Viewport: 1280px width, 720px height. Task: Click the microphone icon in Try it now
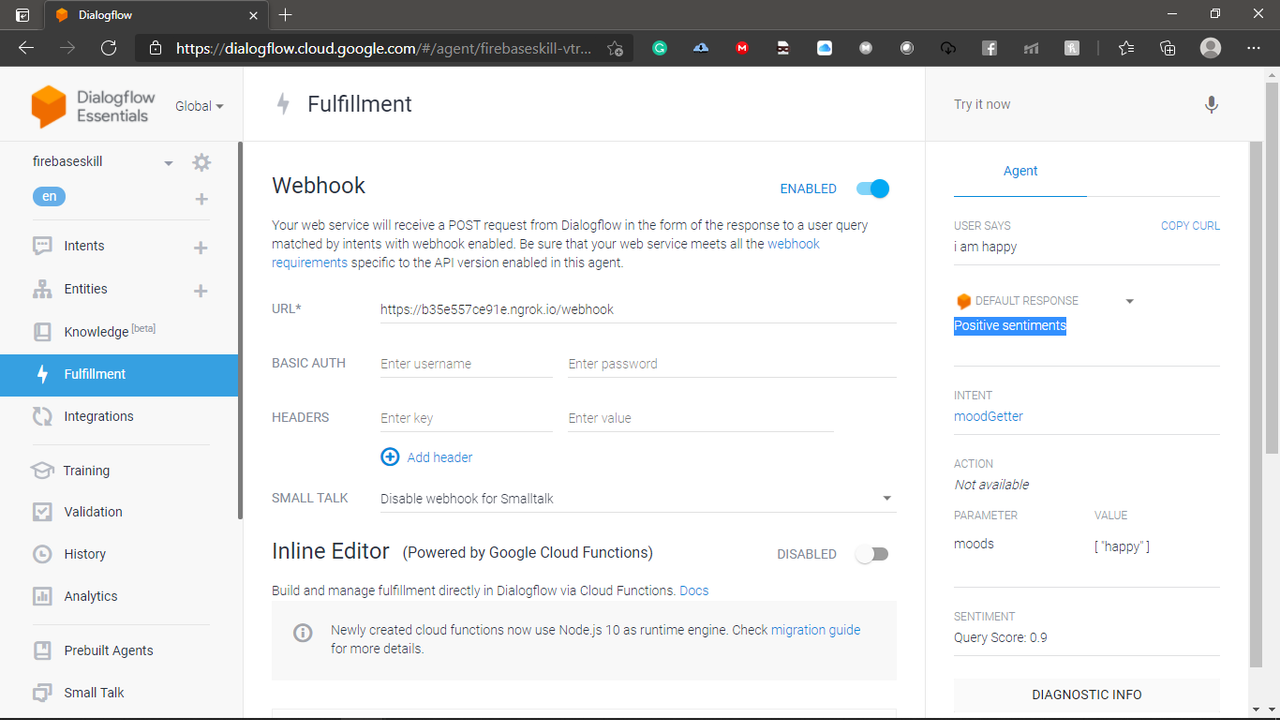tap(1211, 105)
